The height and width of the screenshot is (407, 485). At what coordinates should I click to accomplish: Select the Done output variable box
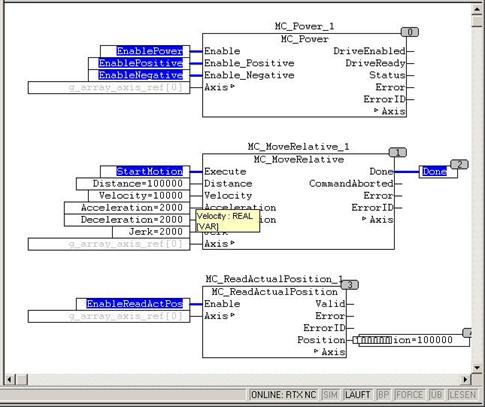coord(438,172)
